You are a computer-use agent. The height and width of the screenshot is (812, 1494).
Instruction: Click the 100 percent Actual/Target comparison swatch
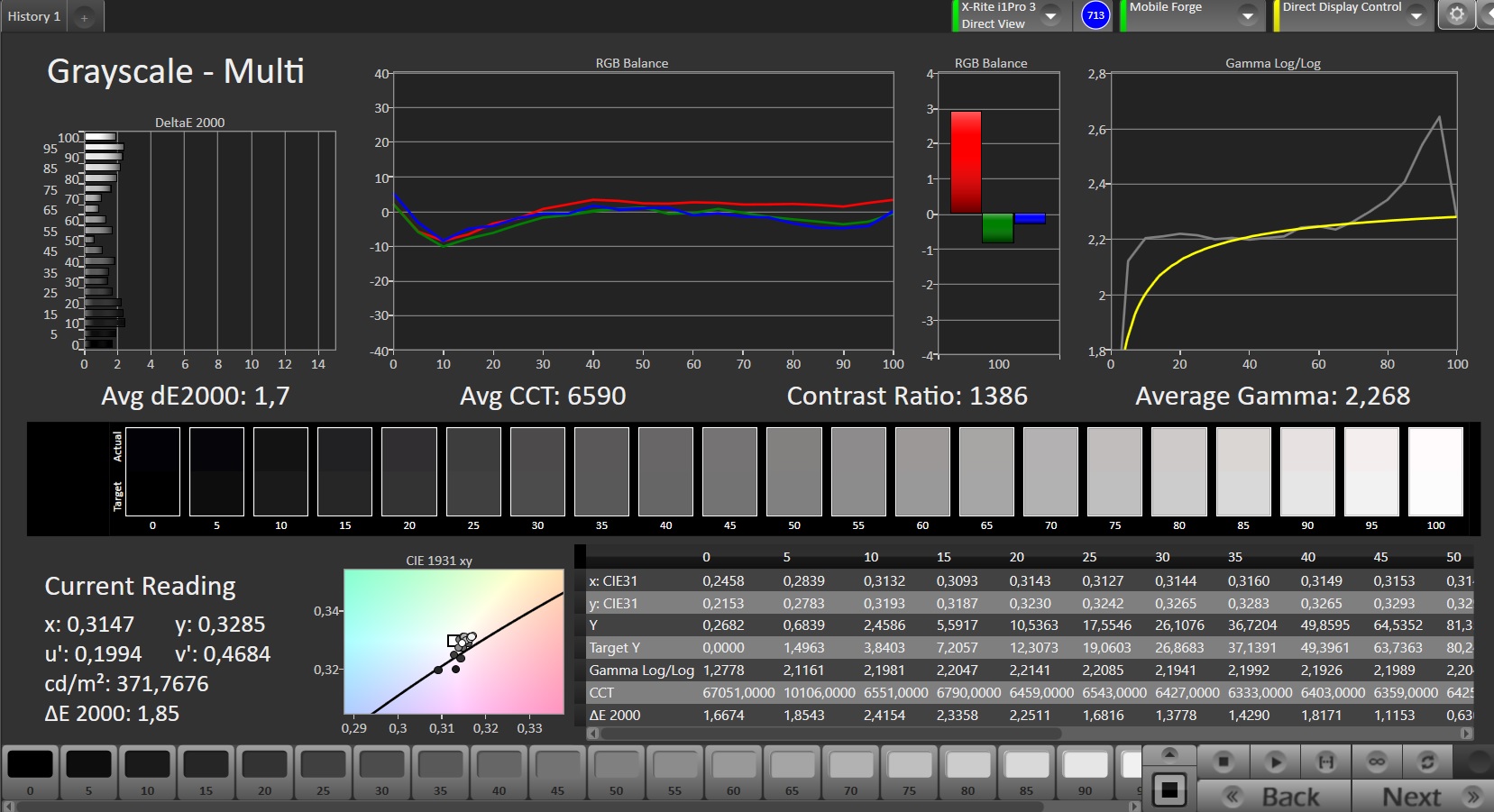point(1435,471)
